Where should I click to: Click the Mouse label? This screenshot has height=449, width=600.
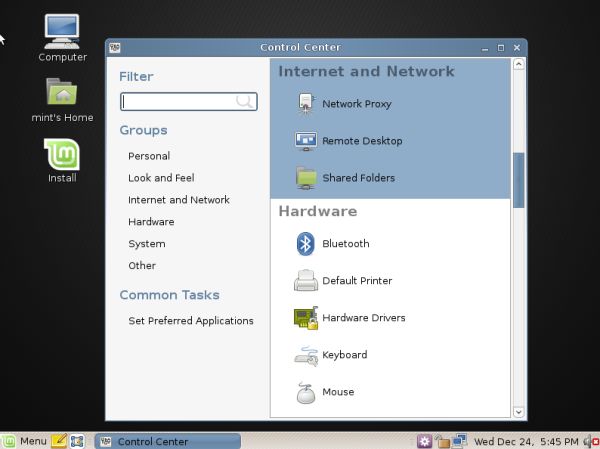[x=338, y=392]
